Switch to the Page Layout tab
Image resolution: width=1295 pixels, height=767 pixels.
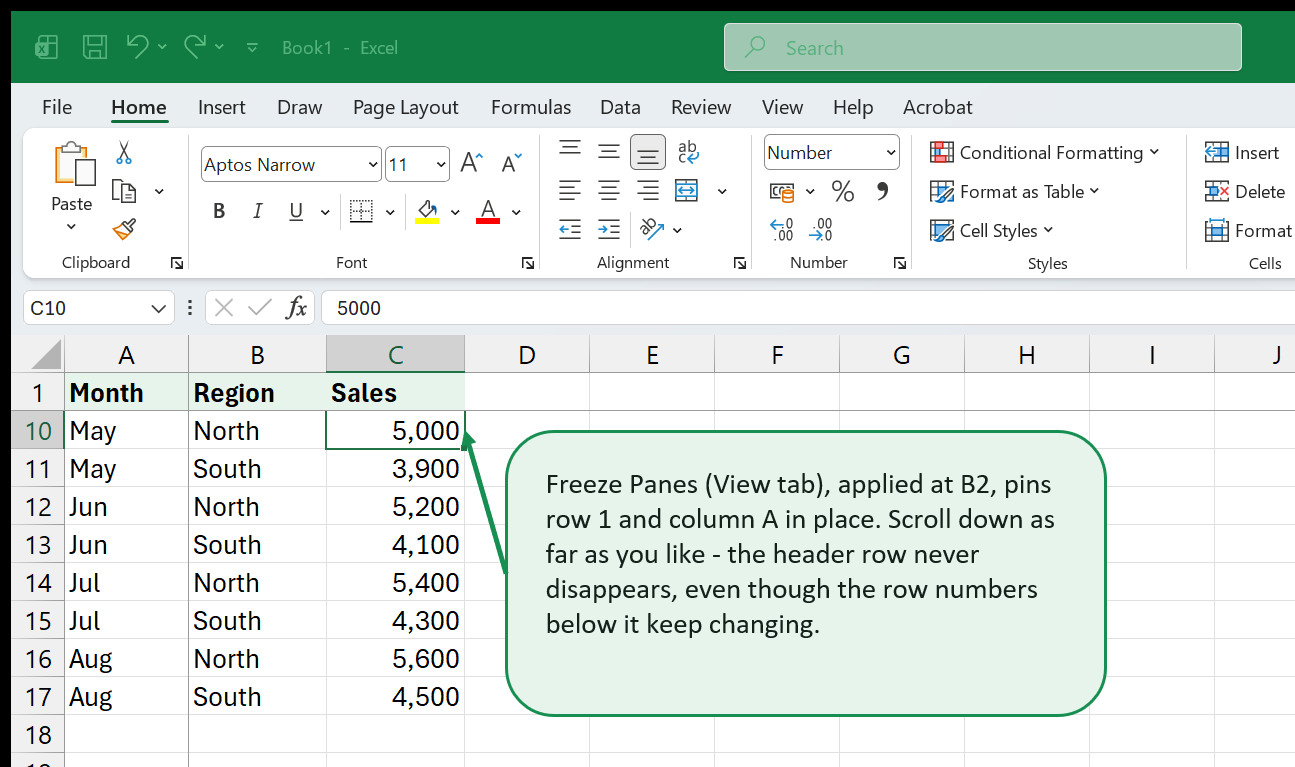click(x=406, y=107)
